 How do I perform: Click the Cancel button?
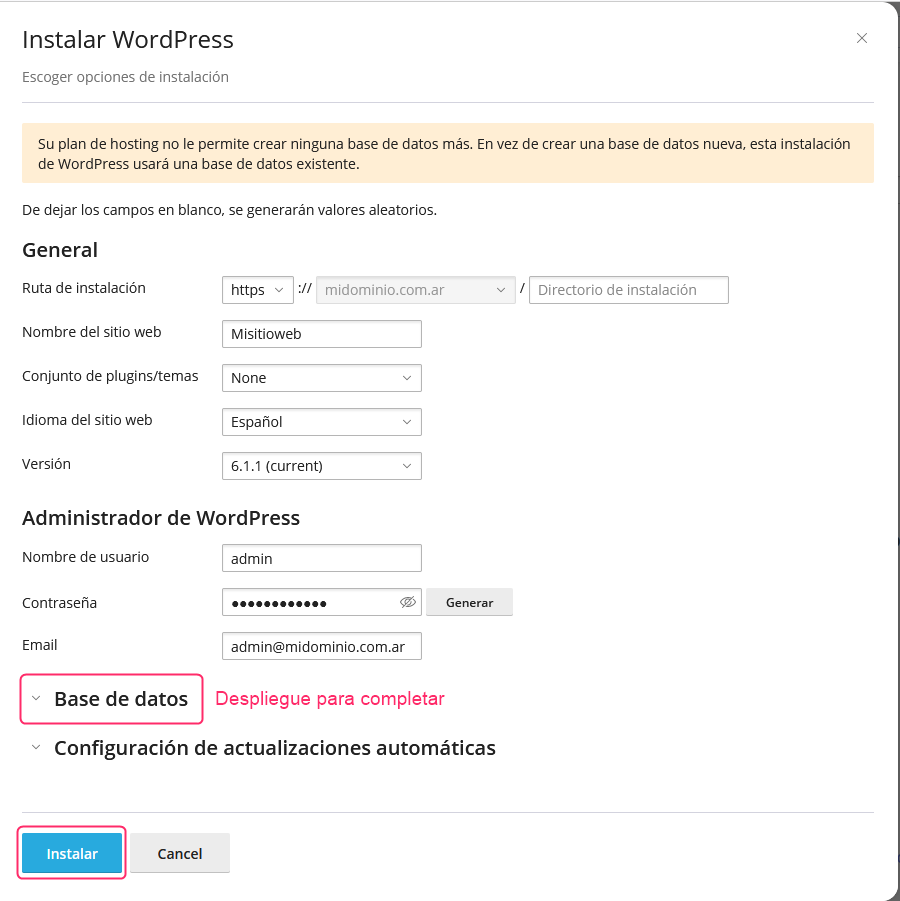click(180, 853)
